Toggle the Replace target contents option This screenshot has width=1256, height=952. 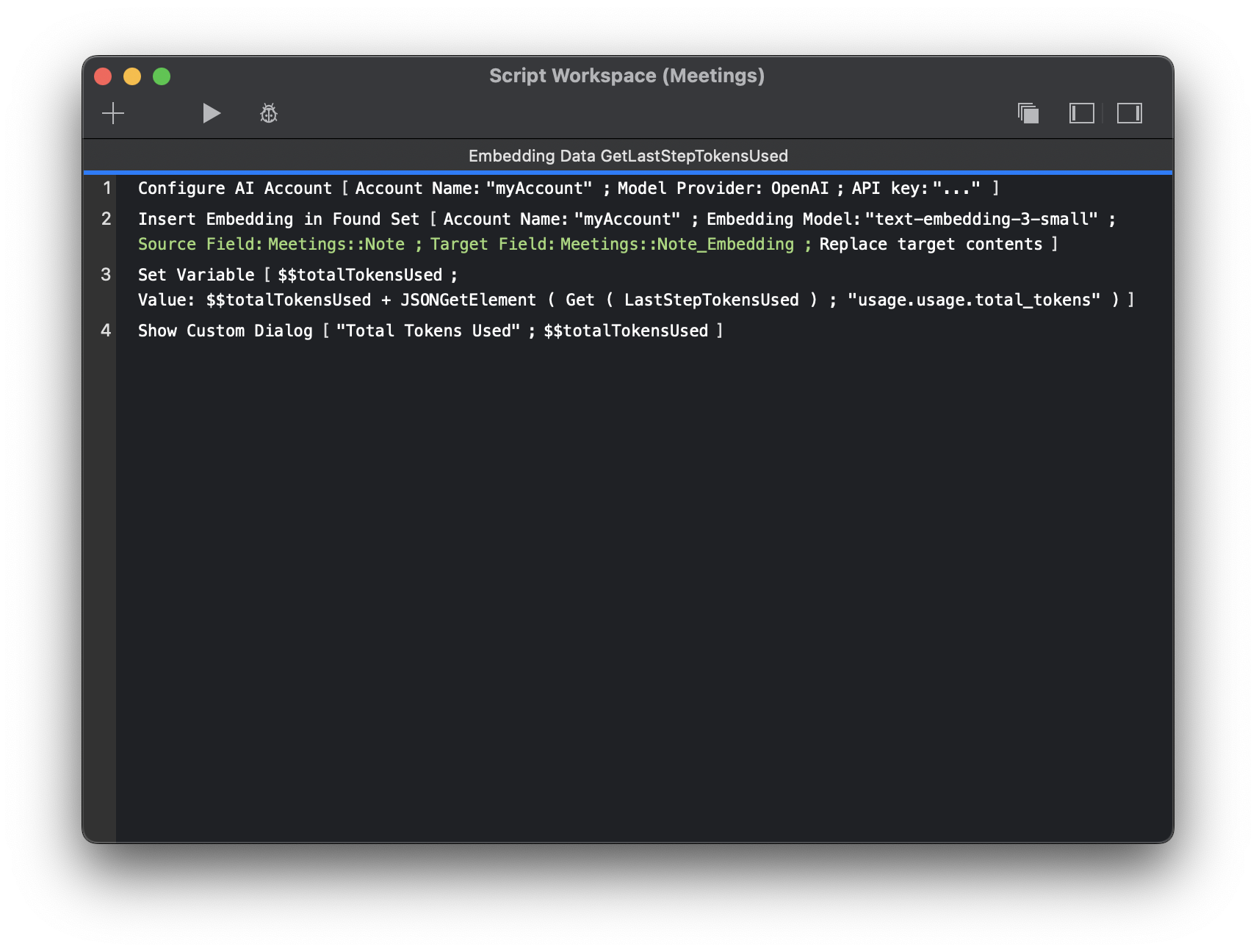pos(929,244)
